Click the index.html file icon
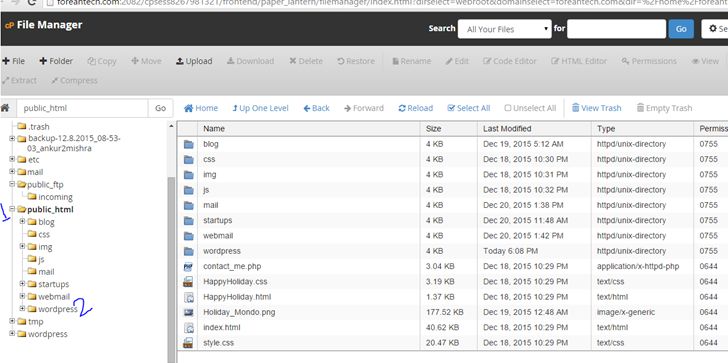 [x=188, y=328]
